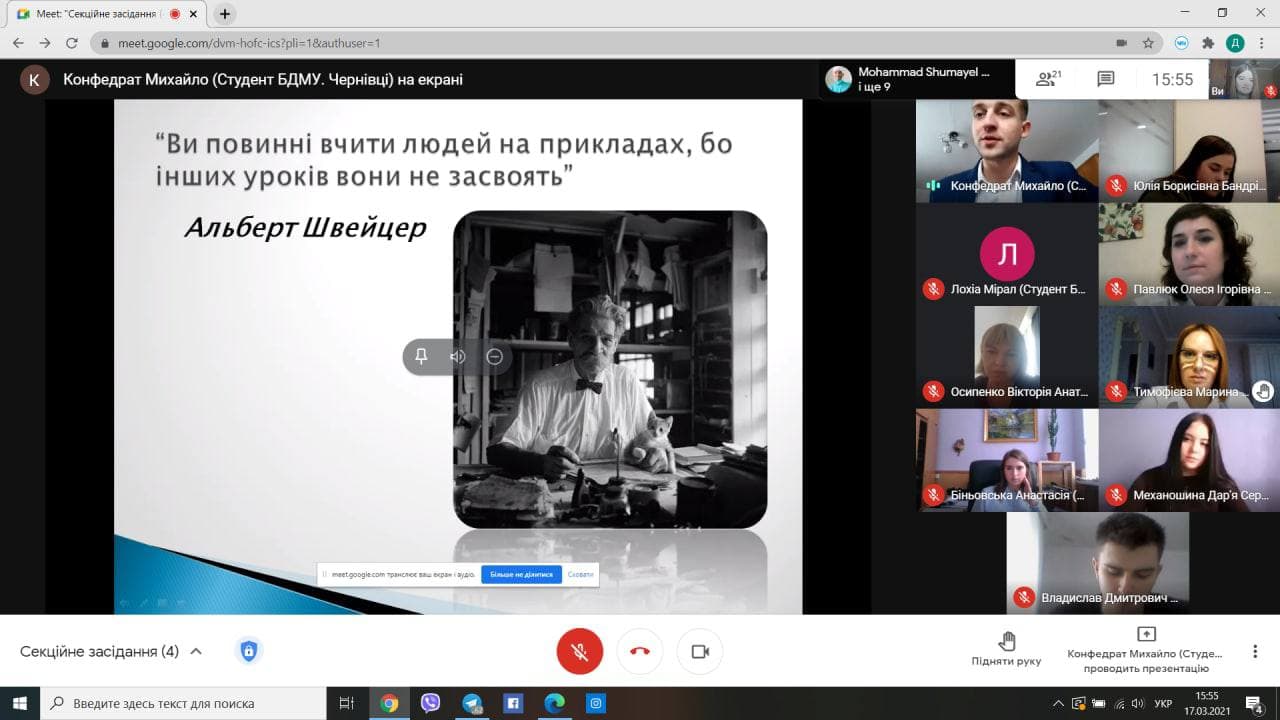Open Chrome profile avatar Д
The width and height of the screenshot is (1280, 720).
(1235, 43)
